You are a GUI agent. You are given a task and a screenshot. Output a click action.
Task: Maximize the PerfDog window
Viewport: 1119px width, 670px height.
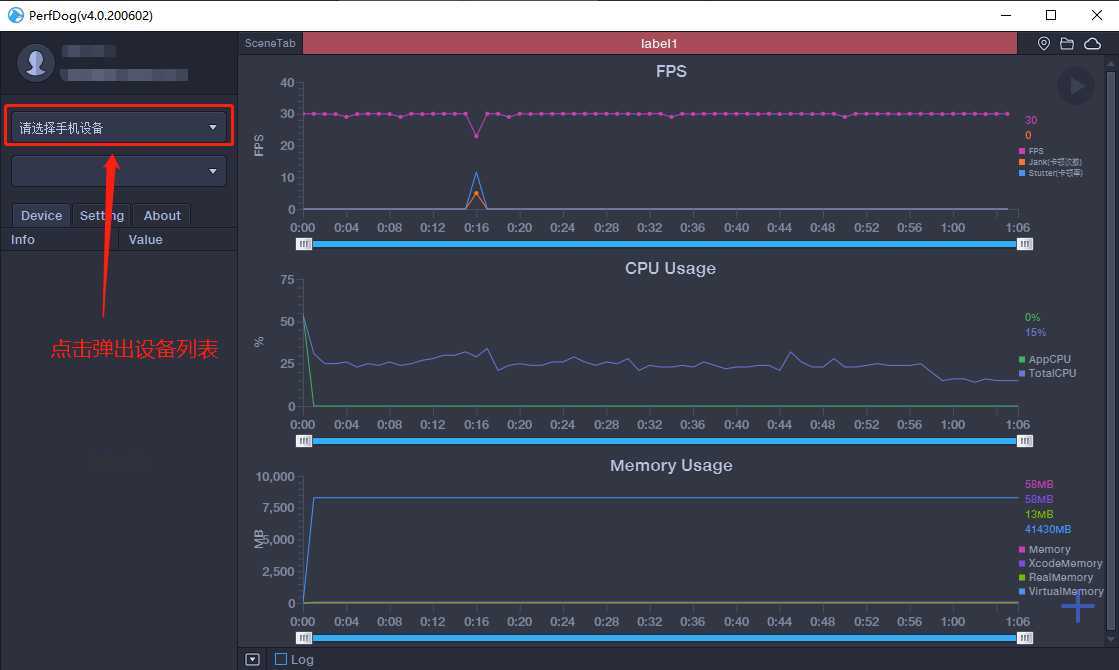click(1051, 15)
